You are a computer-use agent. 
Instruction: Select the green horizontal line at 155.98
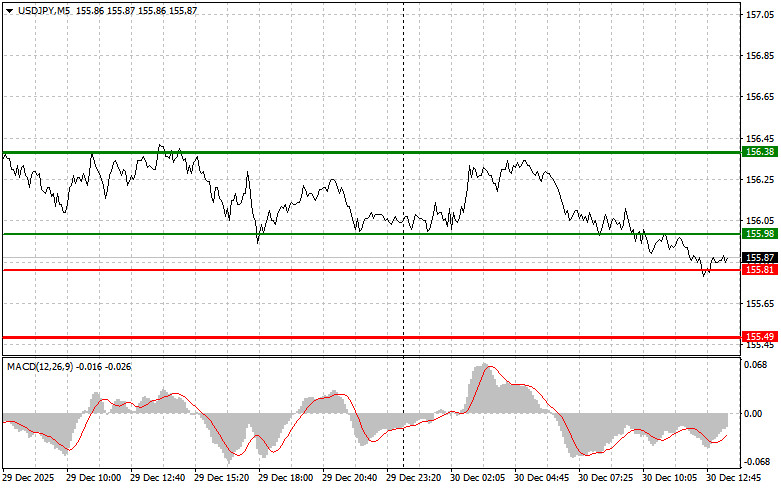coord(372,234)
